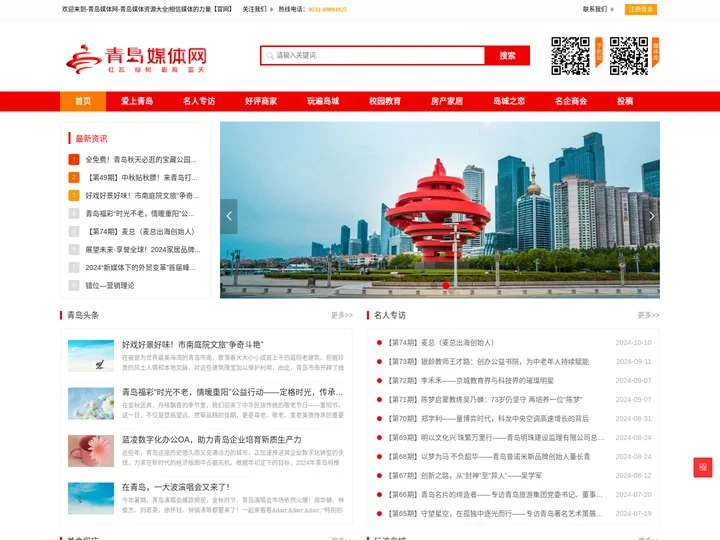This screenshot has height=540, width=720.
Task: Click 更多>> in 名人专访 section
Action: tap(648, 315)
